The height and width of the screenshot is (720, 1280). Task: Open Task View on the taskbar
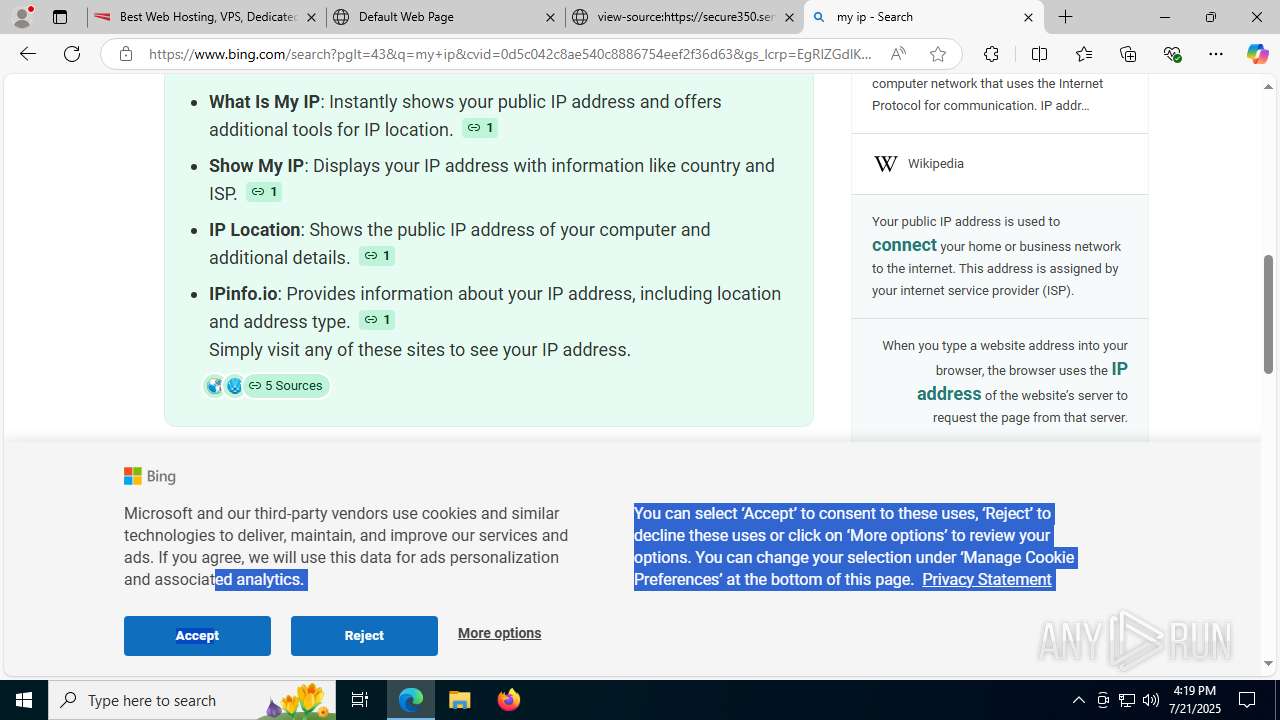360,700
